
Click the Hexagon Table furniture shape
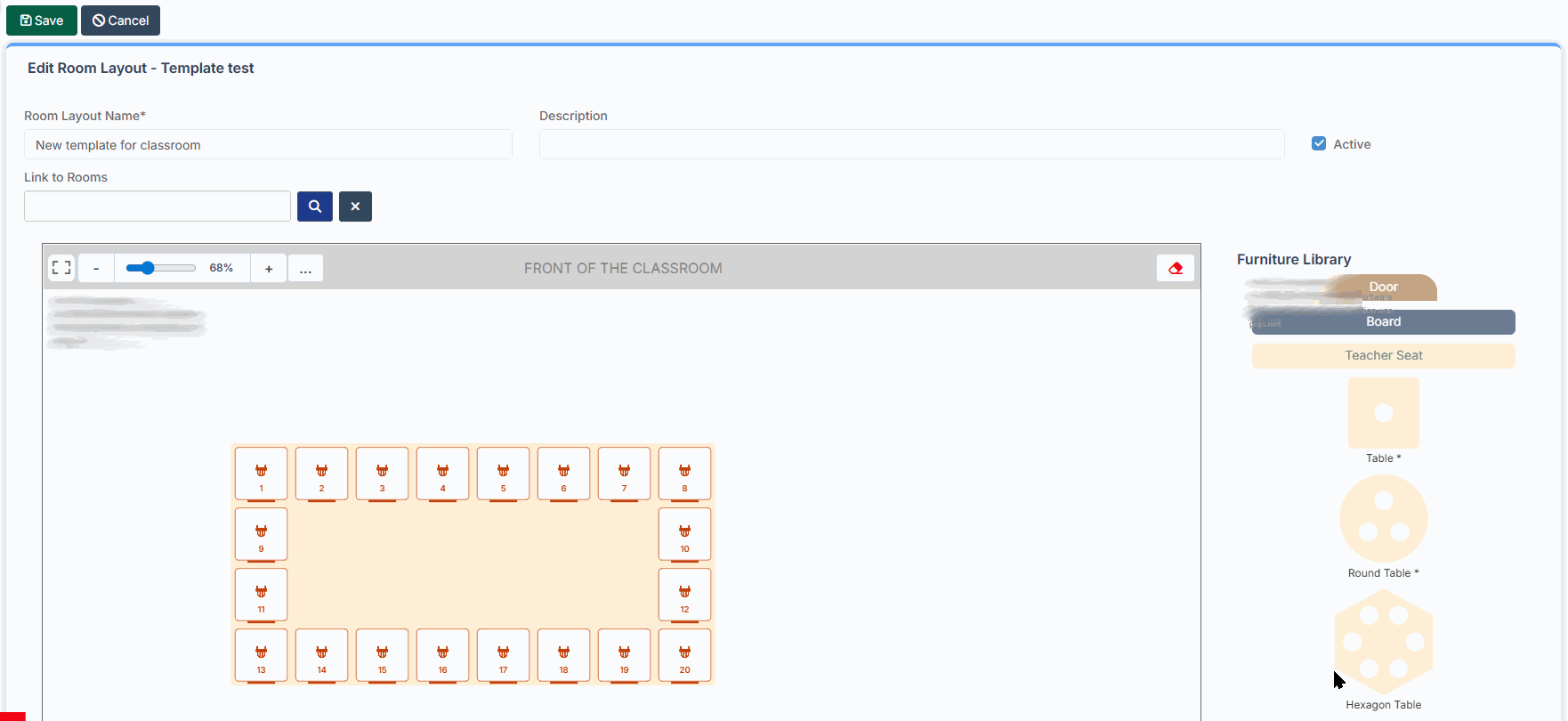point(1383,642)
